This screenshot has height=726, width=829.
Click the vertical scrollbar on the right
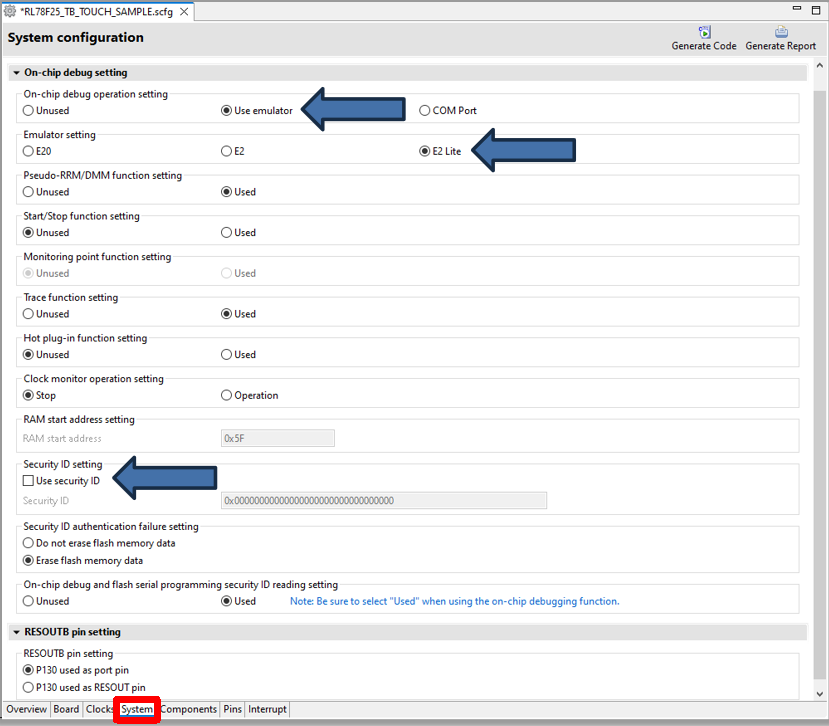pos(821,380)
